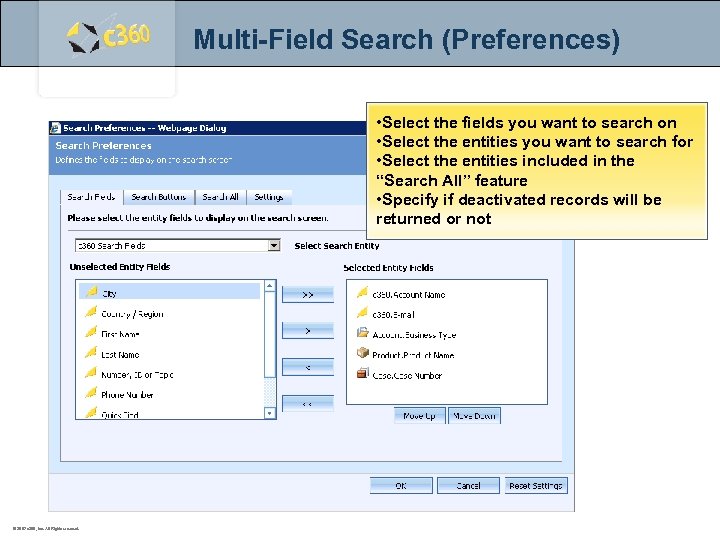Viewport: 720px width, 540px height.
Task: Click the Move Up button
Action: (419, 416)
